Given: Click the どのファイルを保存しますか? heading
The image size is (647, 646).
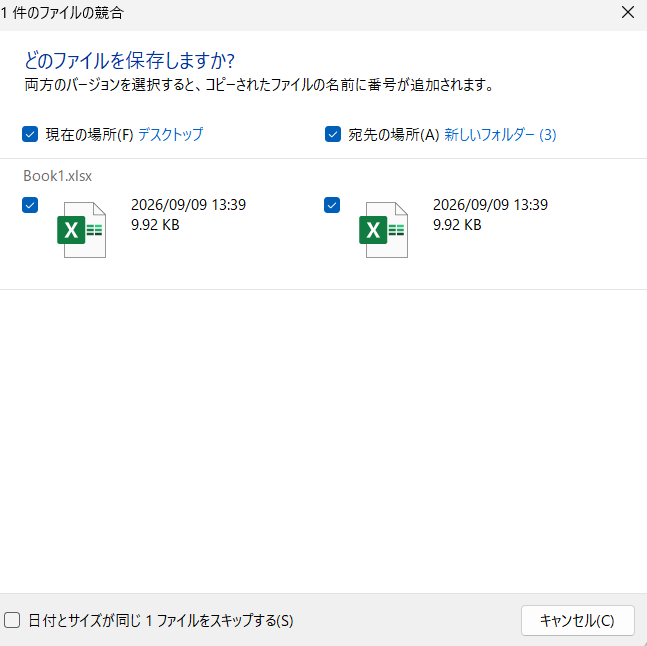Looking at the screenshot, I should point(130,61).
